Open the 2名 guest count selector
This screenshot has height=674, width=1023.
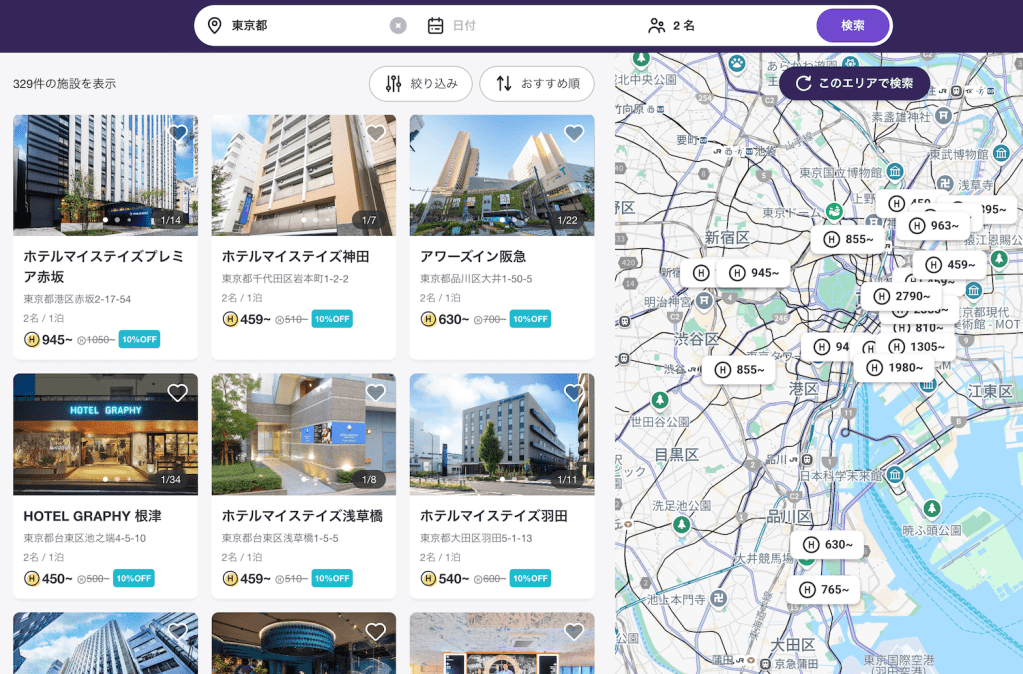[x=680, y=25]
